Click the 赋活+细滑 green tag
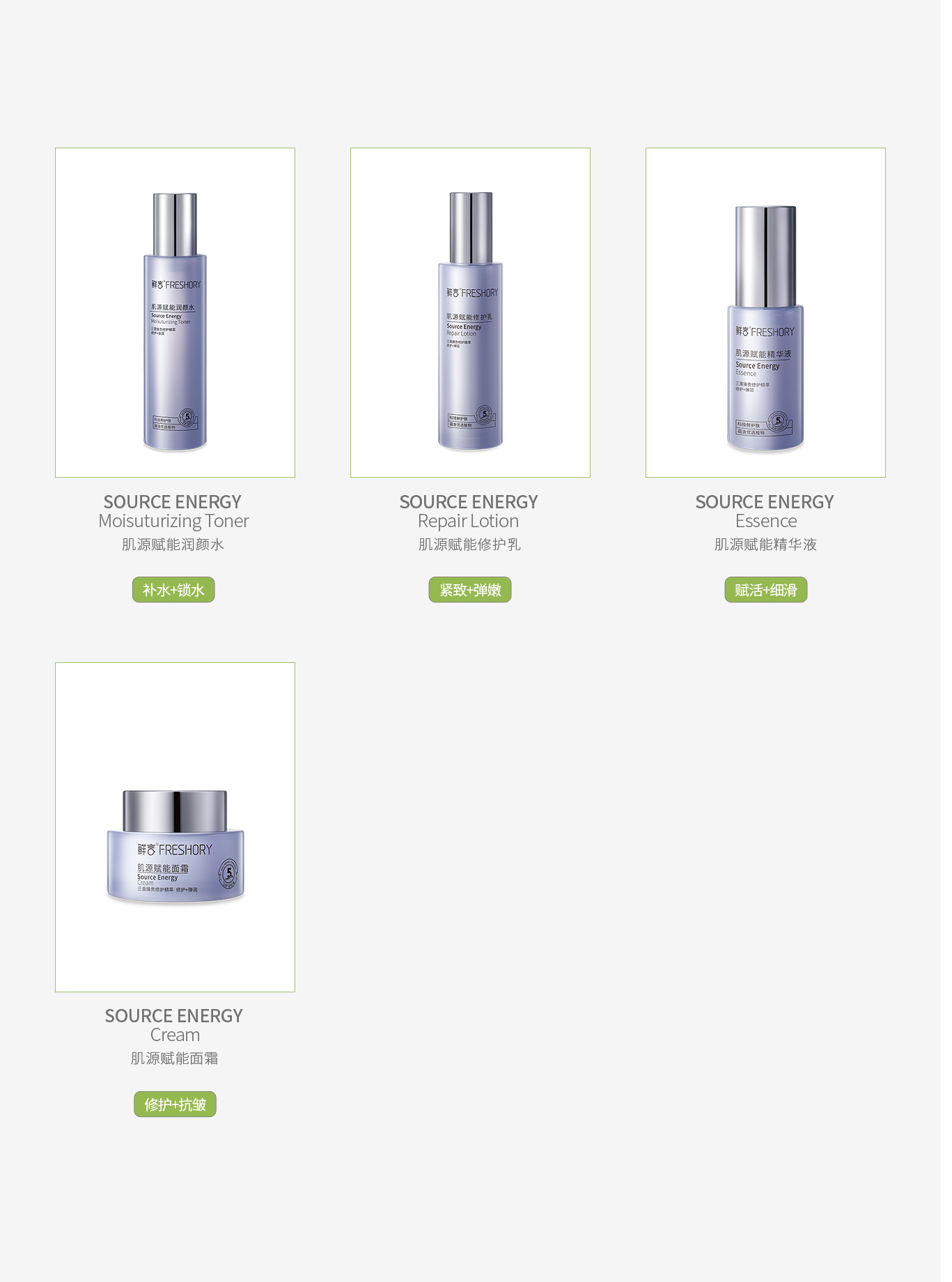The image size is (952, 1282). click(x=765, y=590)
